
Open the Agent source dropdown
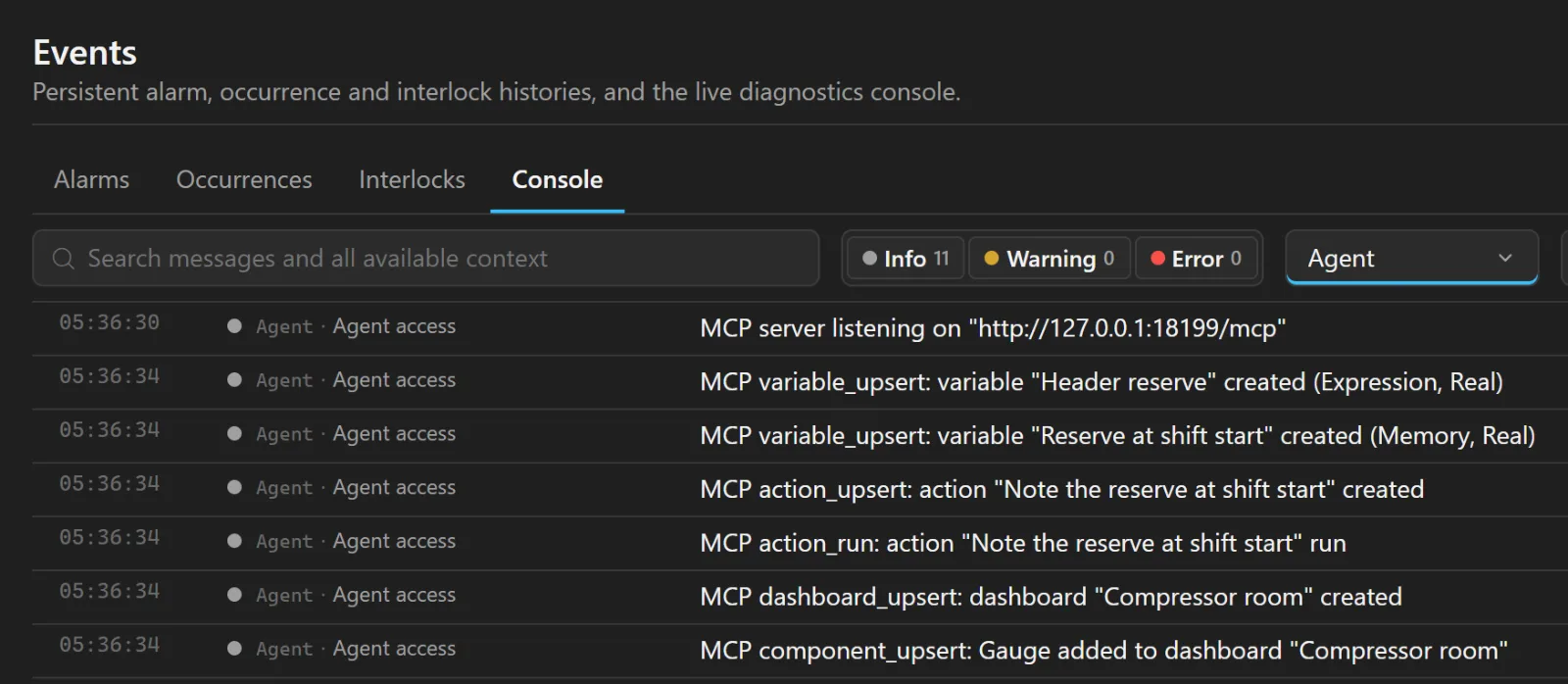click(1411, 258)
